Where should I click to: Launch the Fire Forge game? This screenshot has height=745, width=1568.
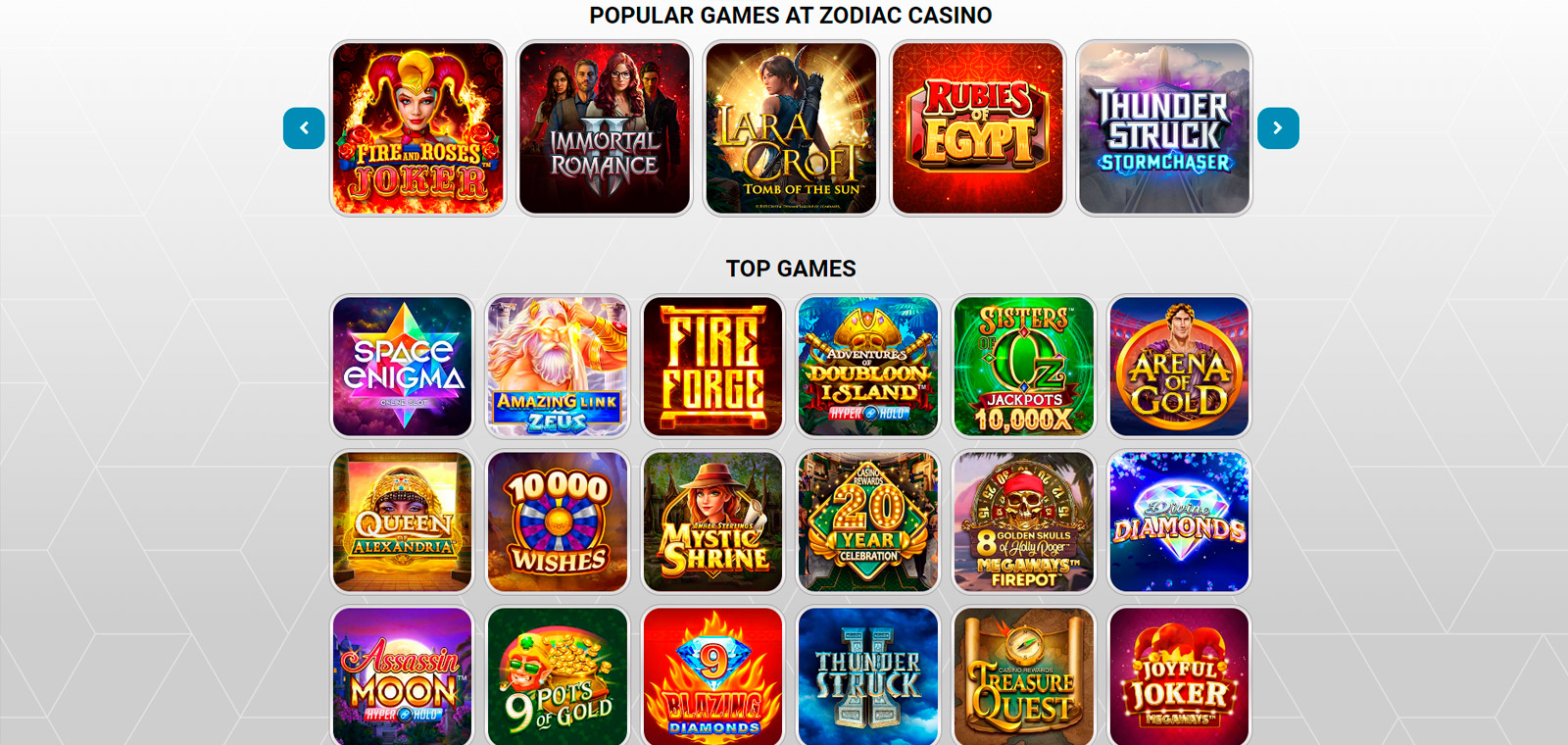pos(713,367)
